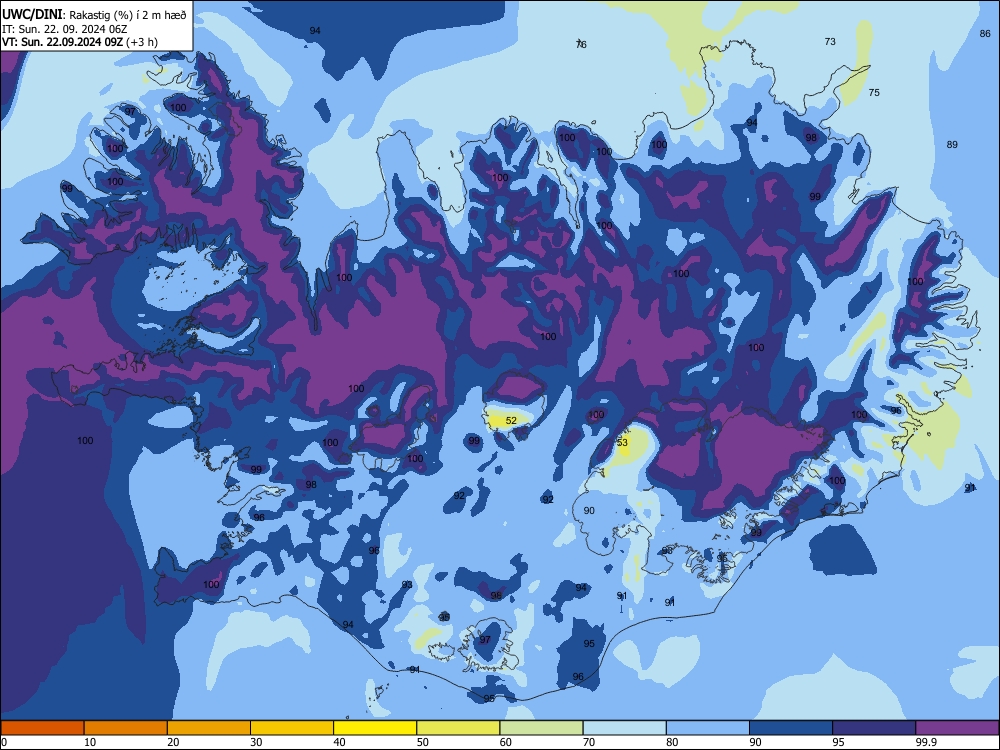Pick the purple above-99.9 legend swatch
The width and height of the screenshot is (1000, 750).
point(957,728)
